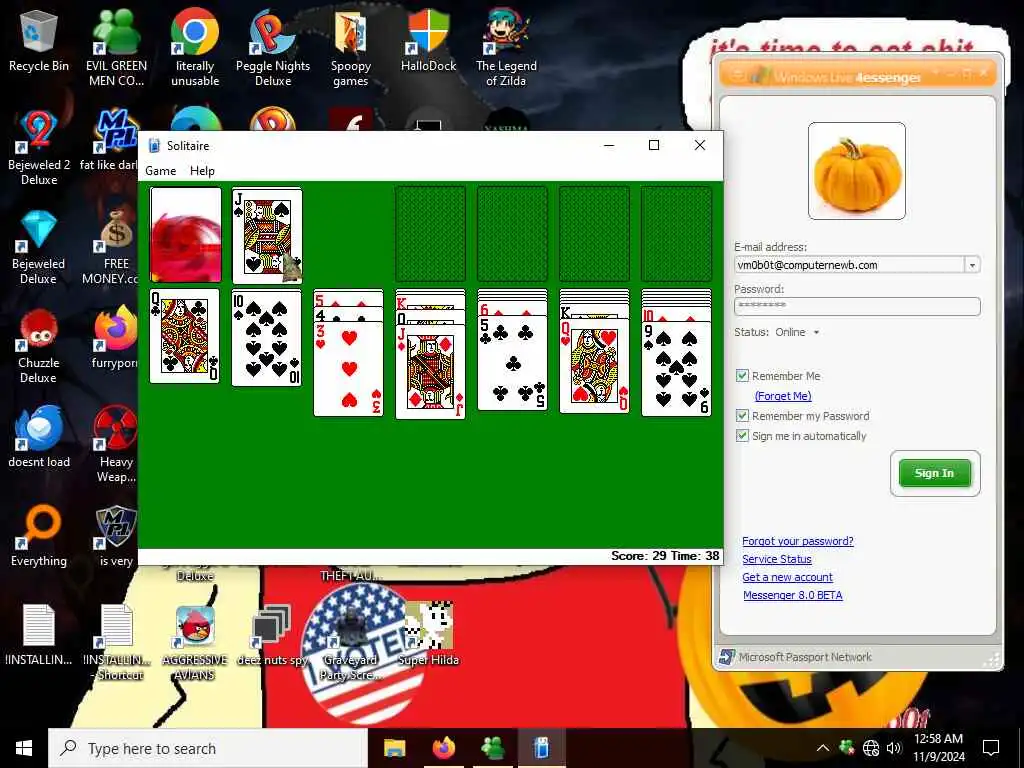Click the Forget Me link
Image resolution: width=1024 pixels, height=768 pixels.
(783, 396)
